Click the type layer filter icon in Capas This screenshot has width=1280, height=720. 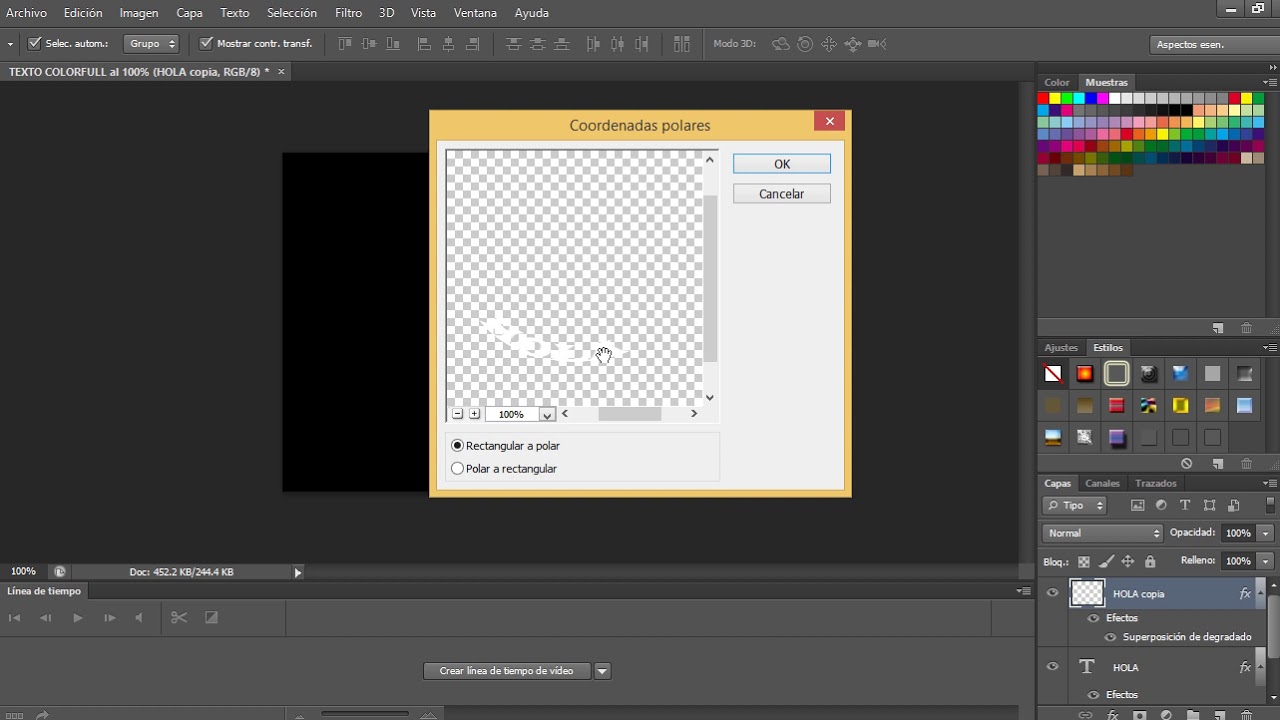[1185, 505]
